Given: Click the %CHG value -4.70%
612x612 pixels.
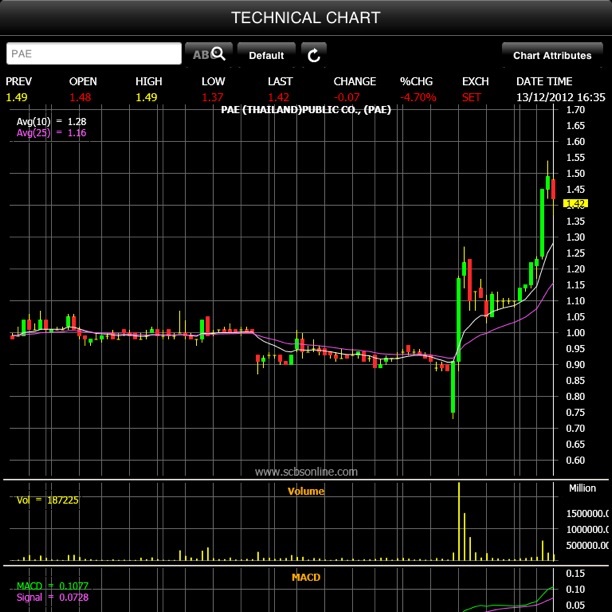Looking at the screenshot, I should click(x=418, y=97).
